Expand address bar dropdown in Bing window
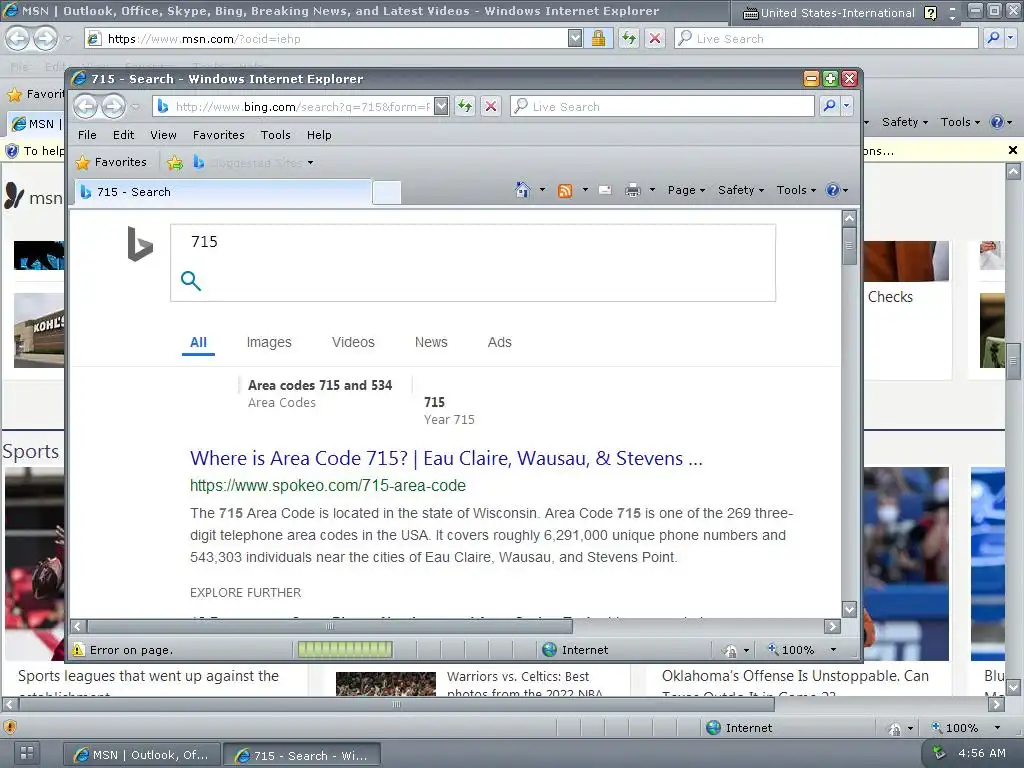The width and height of the screenshot is (1024, 768). (441, 106)
